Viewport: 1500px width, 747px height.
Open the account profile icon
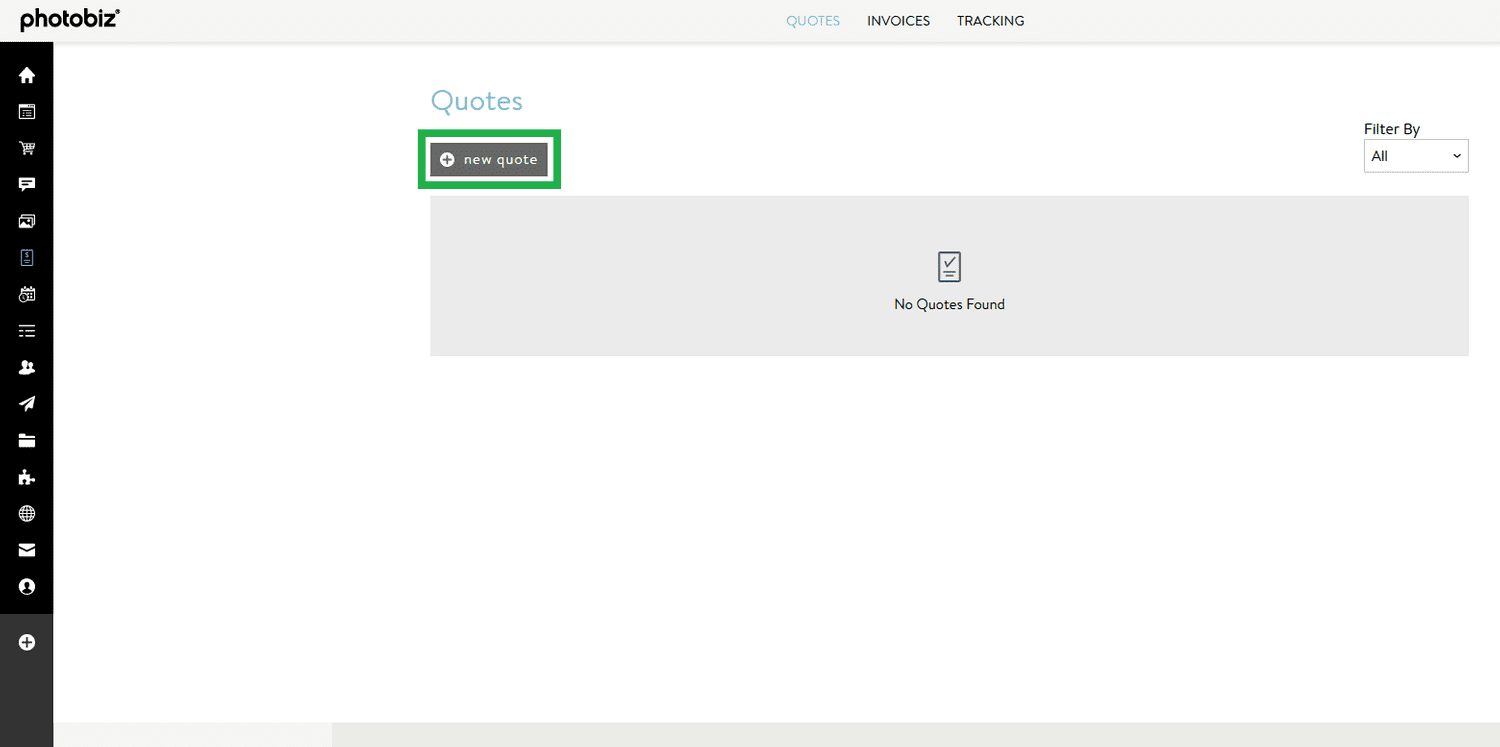click(27, 586)
